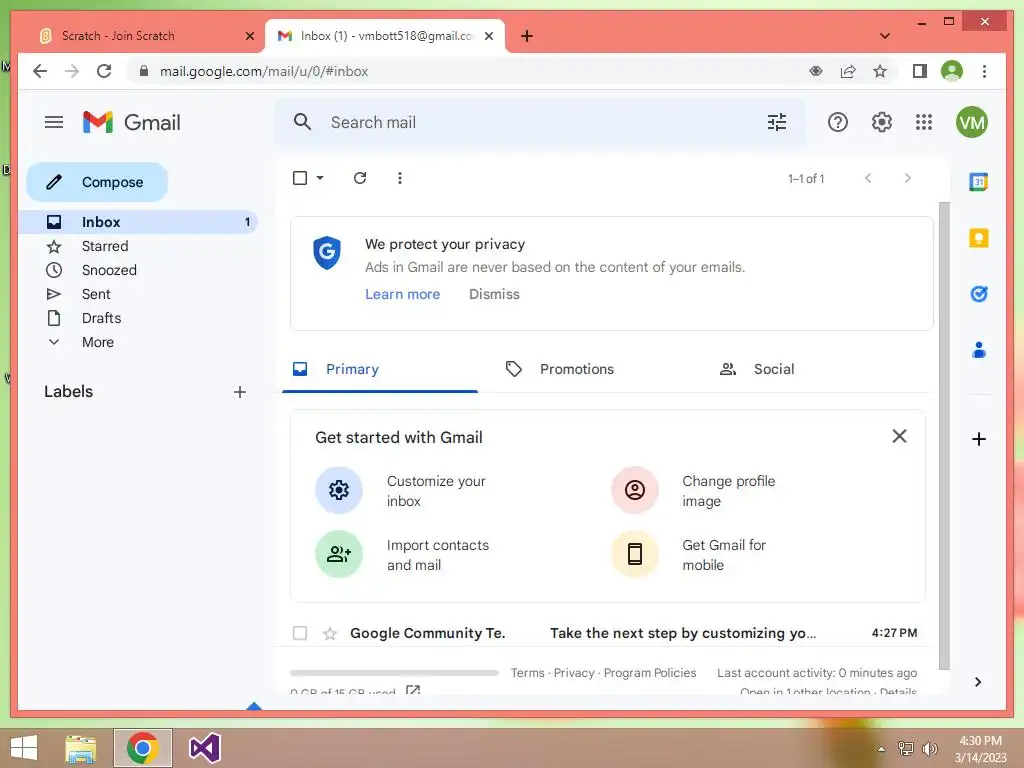
Task: Click the Learn more link
Action: (x=402, y=295)
